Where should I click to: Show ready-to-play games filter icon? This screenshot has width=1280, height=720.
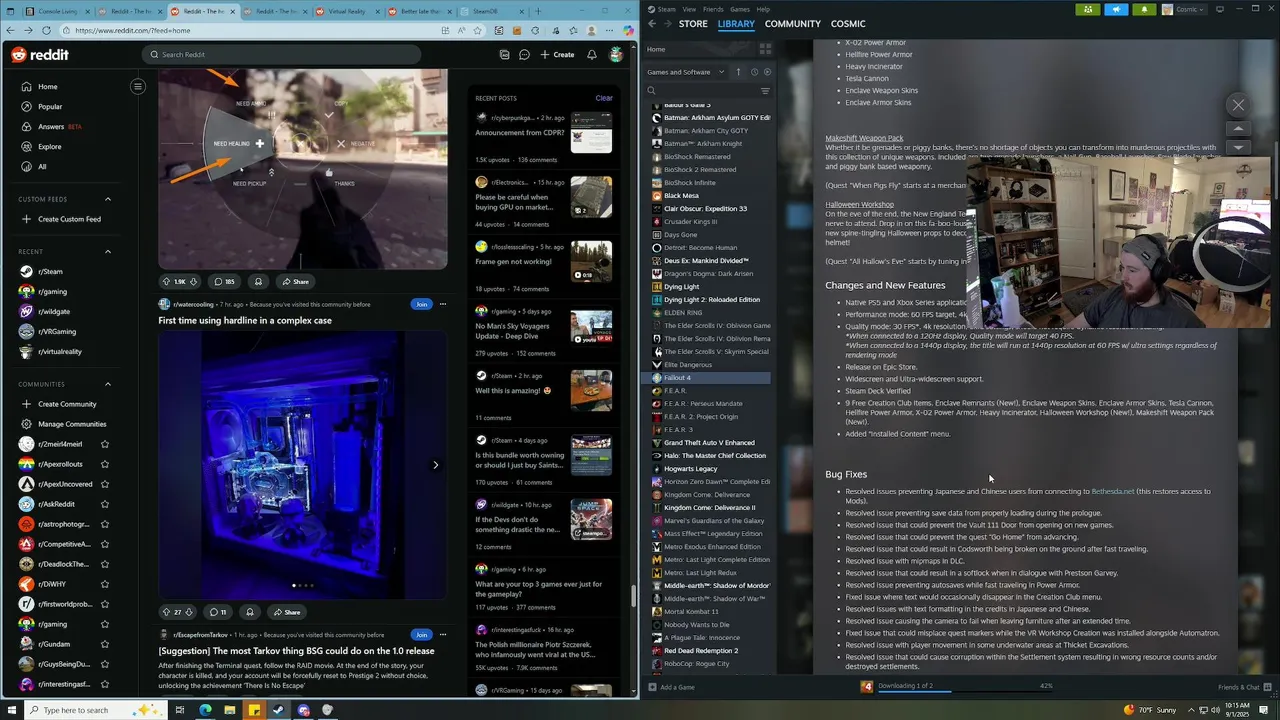pos(767,72)
